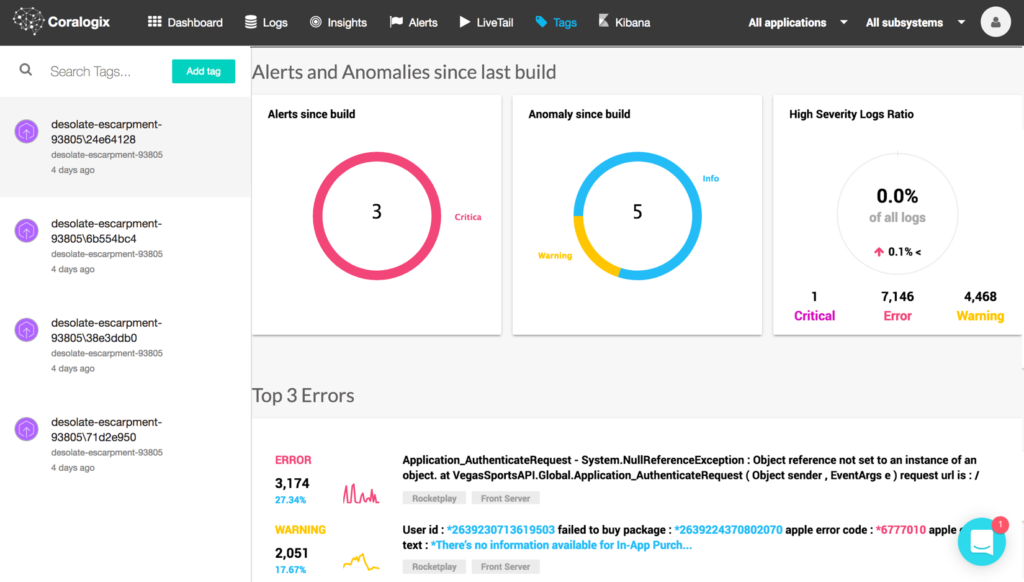The width and height of the screenshot is (1024, 582).
Task: Click the 0.0% of all logs circle
Action: 897,214
